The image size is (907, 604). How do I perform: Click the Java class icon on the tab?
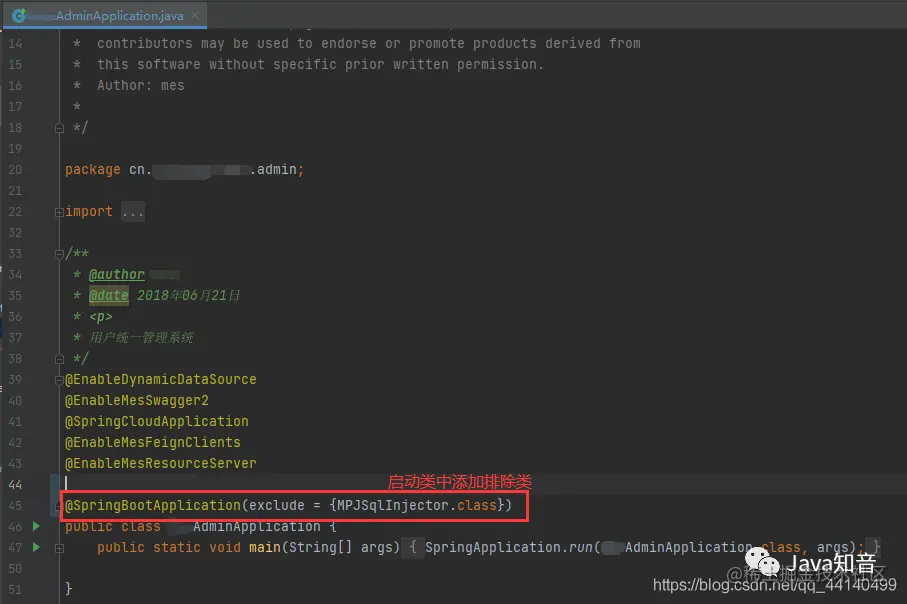click(19, 16)
